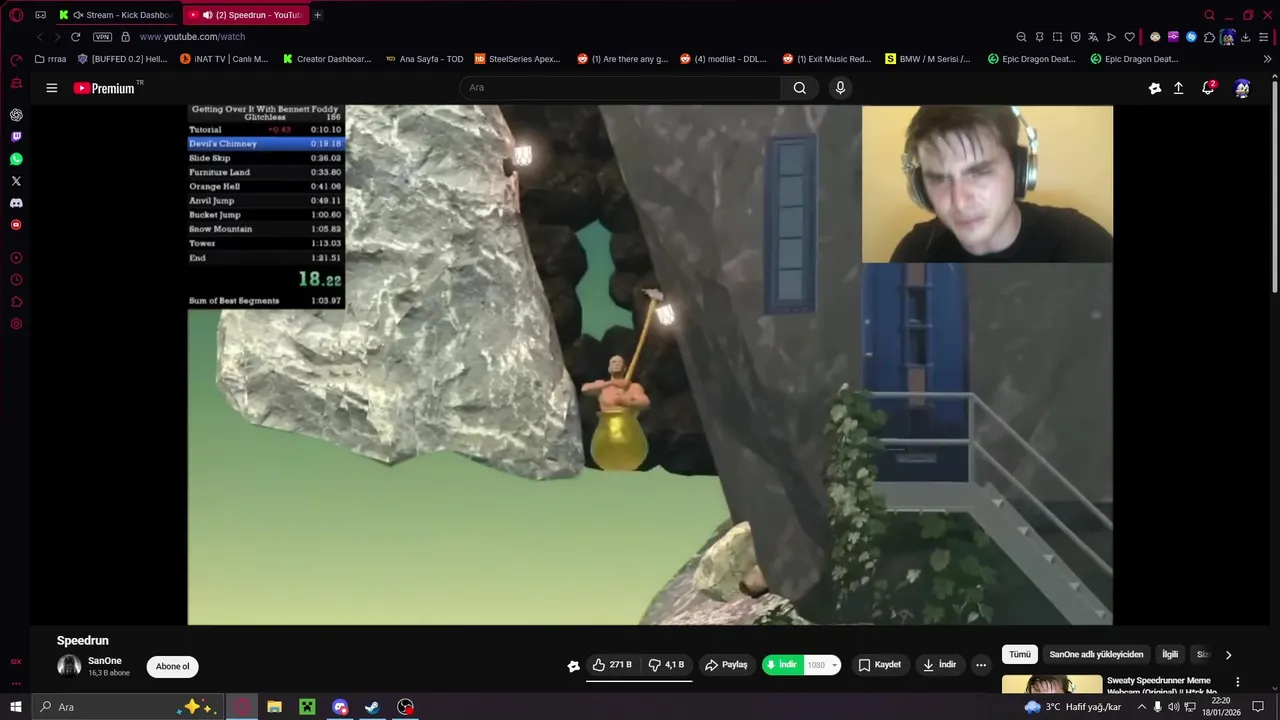Take a snapshot with the capture icon
Image resolution: width=1280 pixels, height=720 pixels.
pyautogui.click(x=1057, y=37)
